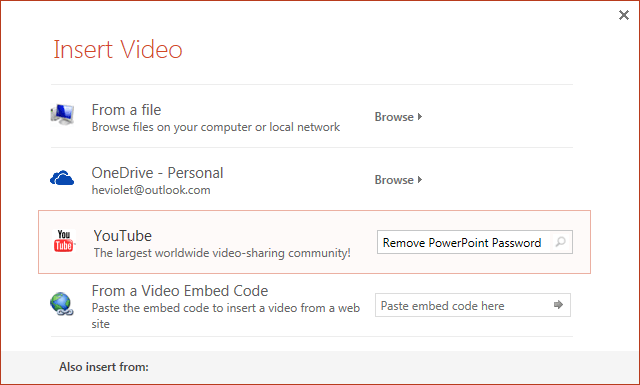Click Paste the embed code description text
The height and width of the screenshot is (385, 640).
click(x=225, y=316)
